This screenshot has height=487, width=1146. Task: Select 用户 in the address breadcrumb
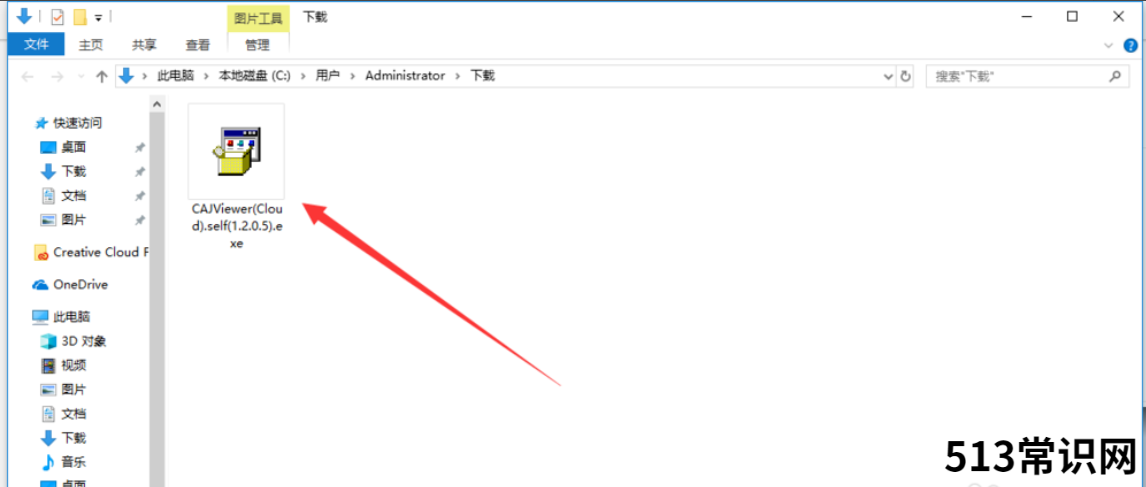327,75
